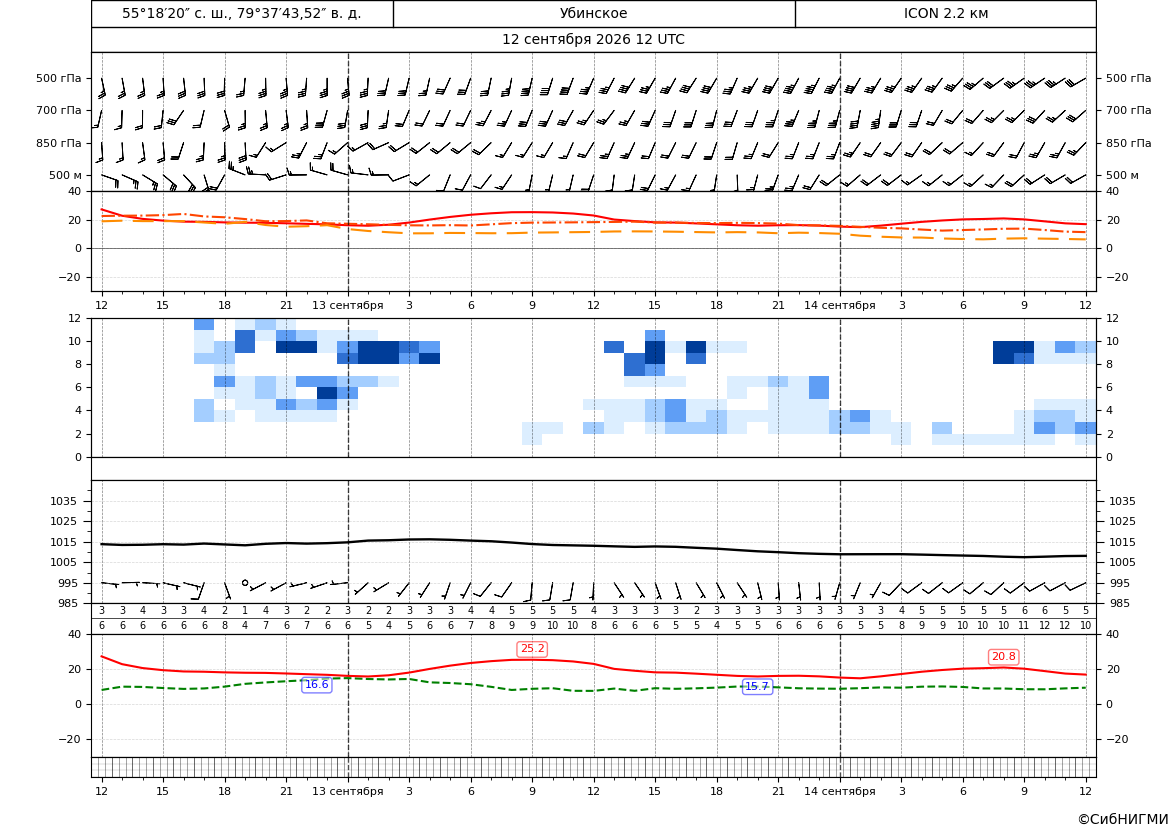Viewport: 1169px width, 827px height.
Task: Click the 500 гПа left axis label
Action: (x=59, y=78)
